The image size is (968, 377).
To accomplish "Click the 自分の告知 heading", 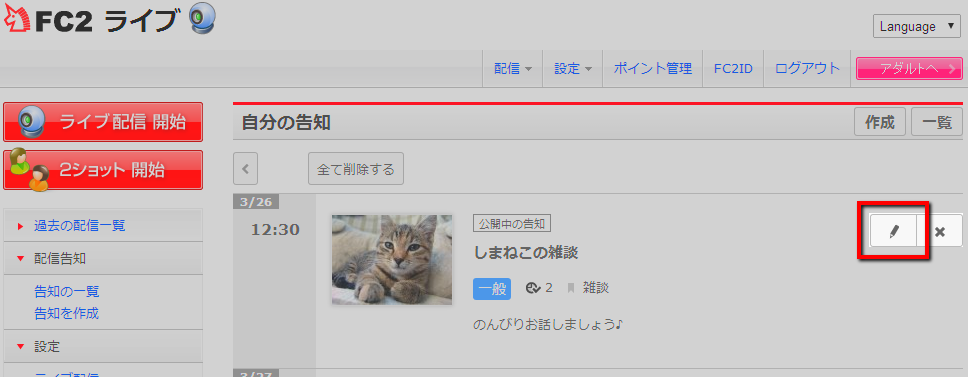I will (286, 122).
